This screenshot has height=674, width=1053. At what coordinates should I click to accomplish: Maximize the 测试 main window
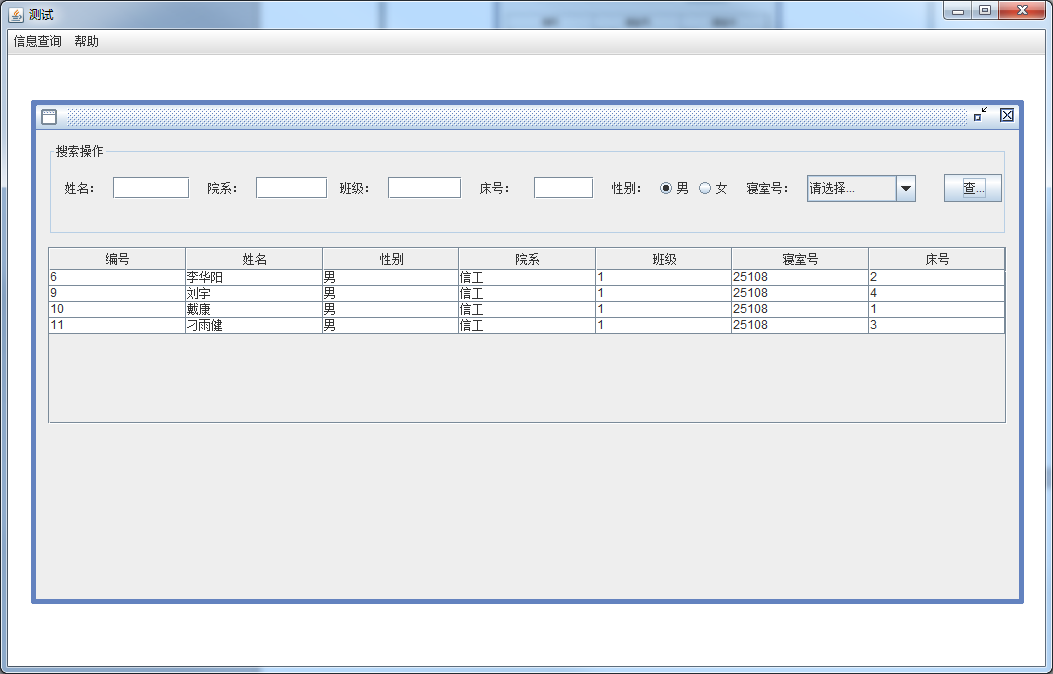(x=985, y=11)
